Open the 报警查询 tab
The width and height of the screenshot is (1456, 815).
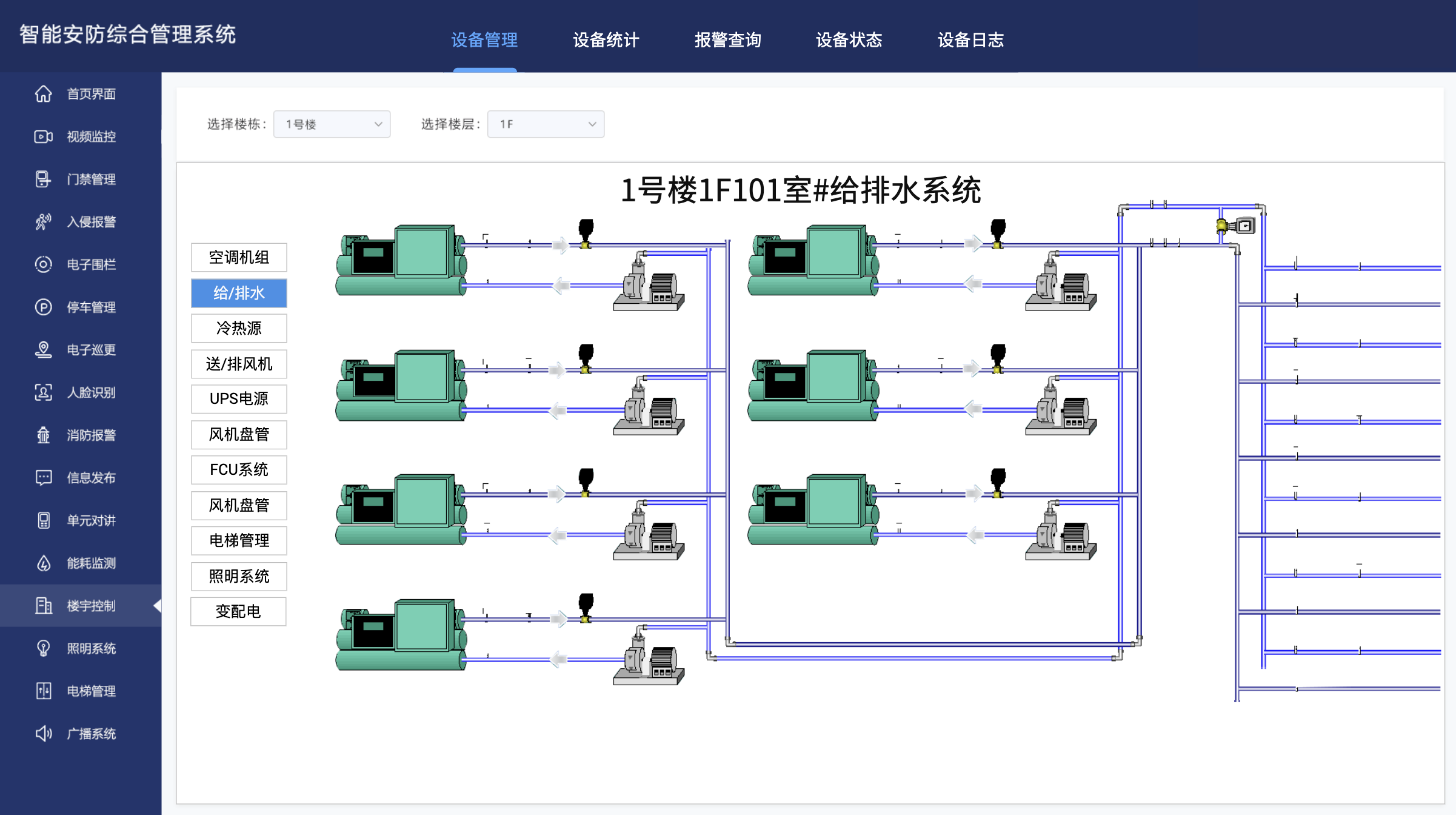(727, 40)
